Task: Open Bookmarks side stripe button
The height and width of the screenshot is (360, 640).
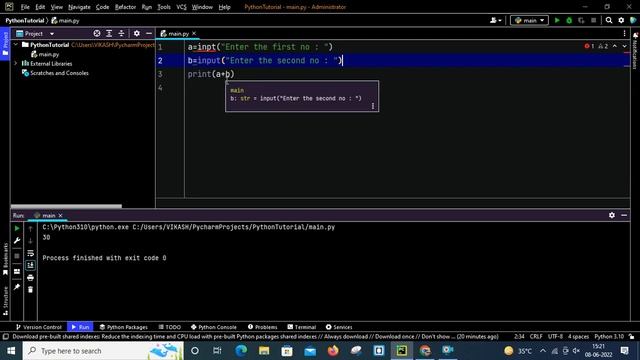Action: pos(5,259)
